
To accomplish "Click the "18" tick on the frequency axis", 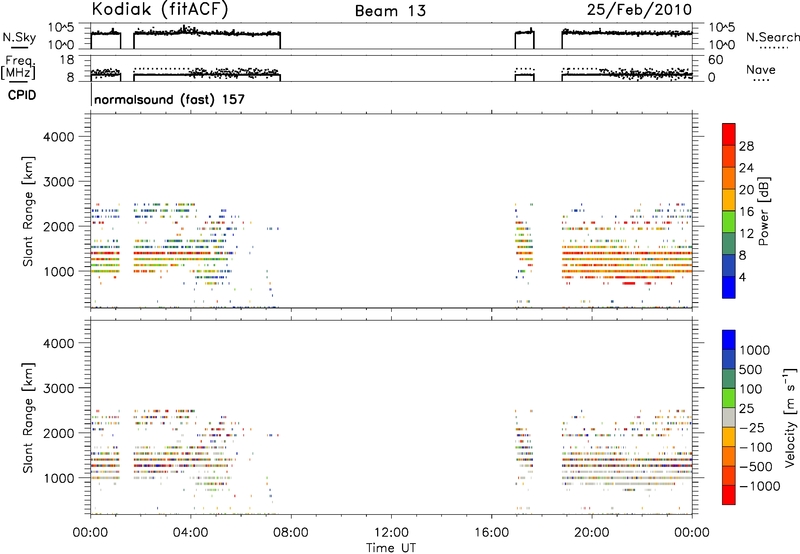I will click(x=66, y=60).
